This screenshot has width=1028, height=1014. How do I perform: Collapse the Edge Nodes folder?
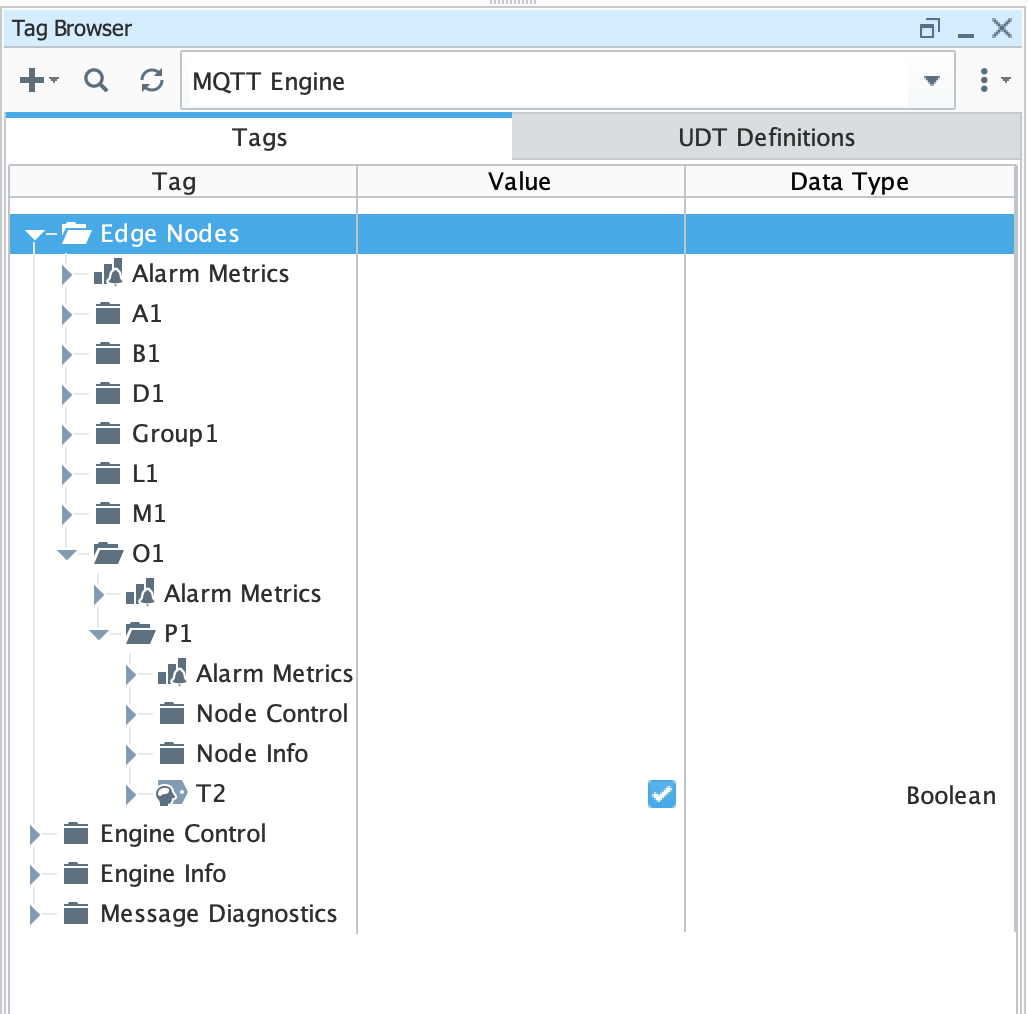tap(35, 235)
